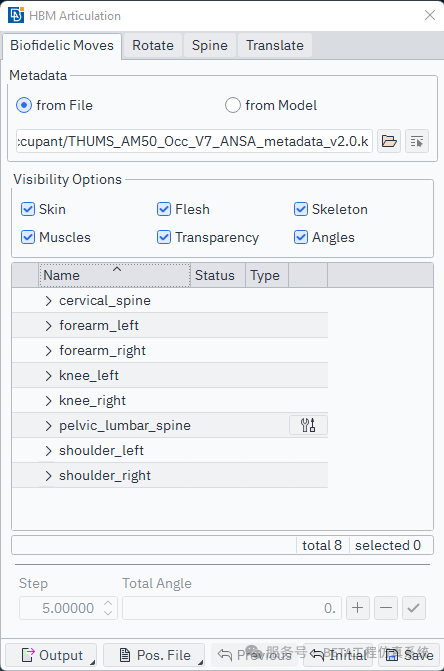
Task: Click the checkmark apply button for angle
Action: coord(414,608)
